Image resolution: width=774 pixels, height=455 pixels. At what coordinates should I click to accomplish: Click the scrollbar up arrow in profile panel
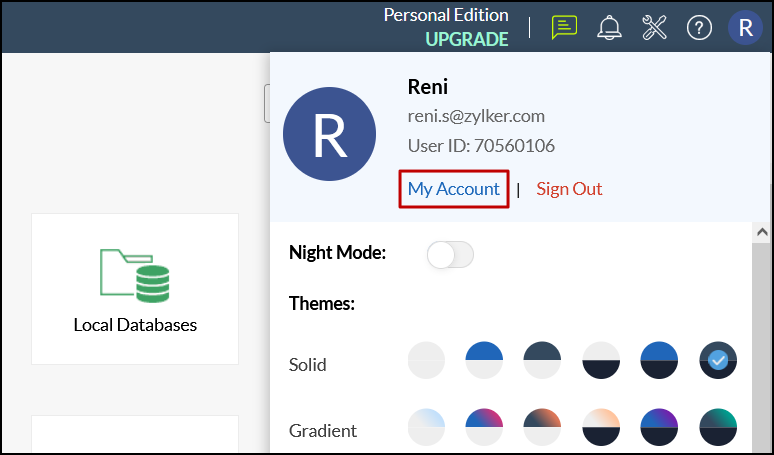click(x=762, y=232)
